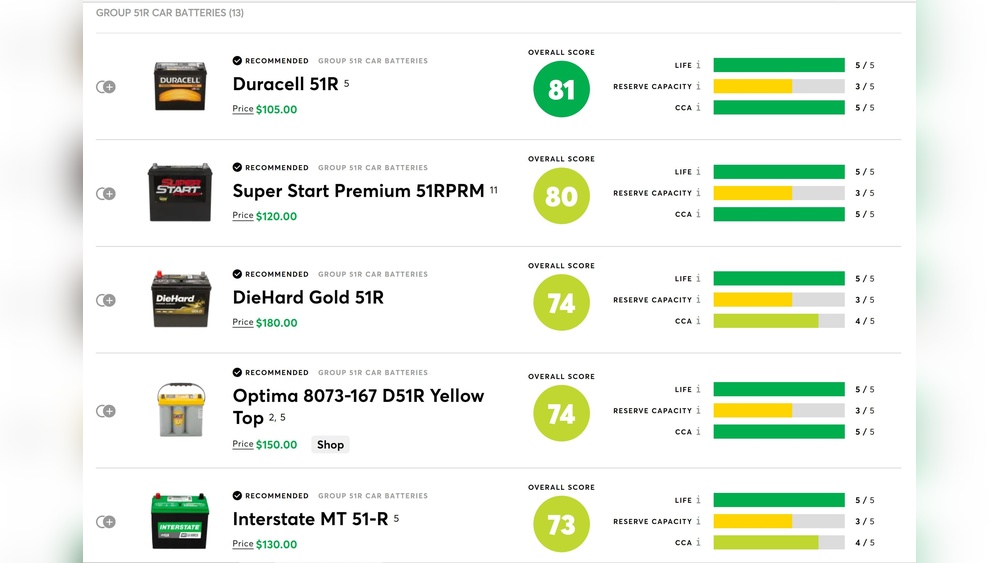Click the Interstate MT 51-R battery thumbnail
Viewport: 1000px width, 563px height.
180,521
